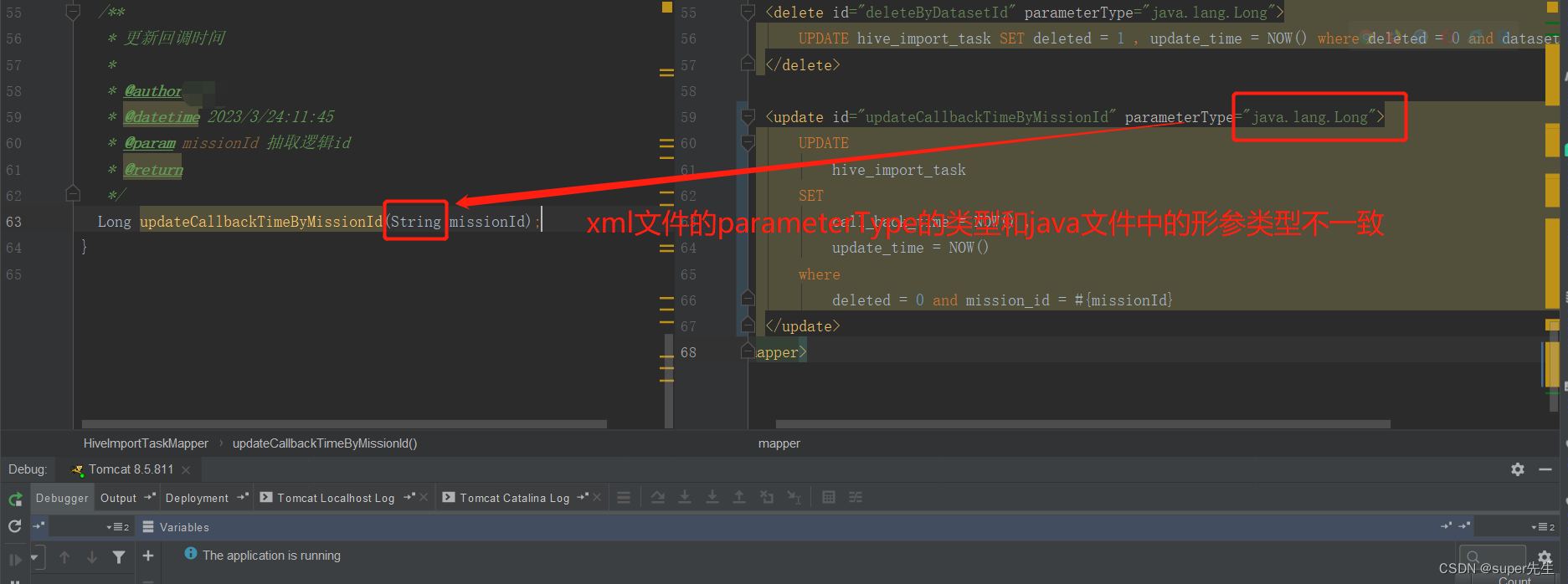
Task: Switch to the Debugger tab
Action: click(x=62, y=498)
